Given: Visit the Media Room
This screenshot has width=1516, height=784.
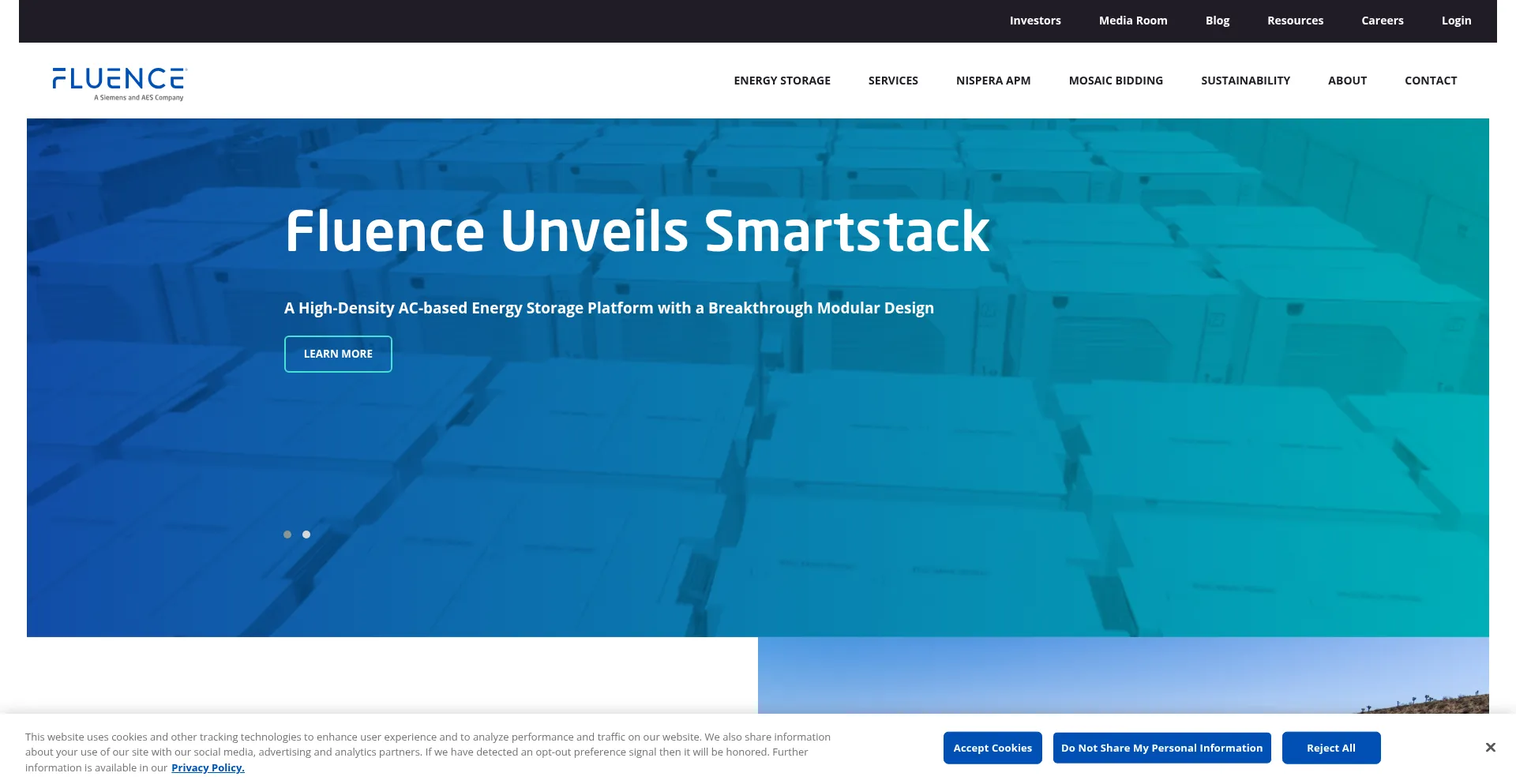Looking at the screenshot, I should tap(1133, 21).
